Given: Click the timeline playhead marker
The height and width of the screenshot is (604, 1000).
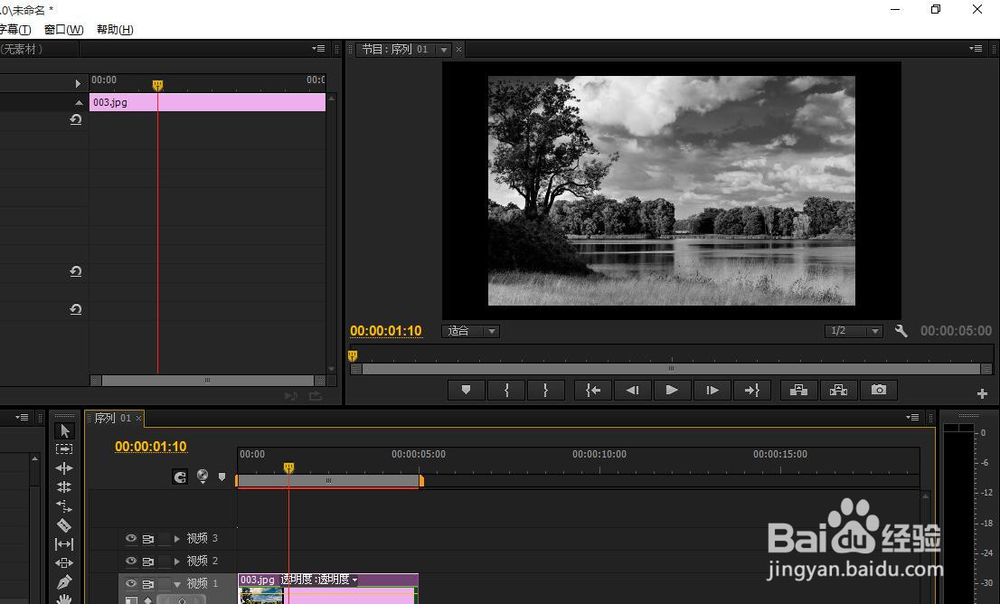Looking at the screenshot, I should (x=288, y=468).
